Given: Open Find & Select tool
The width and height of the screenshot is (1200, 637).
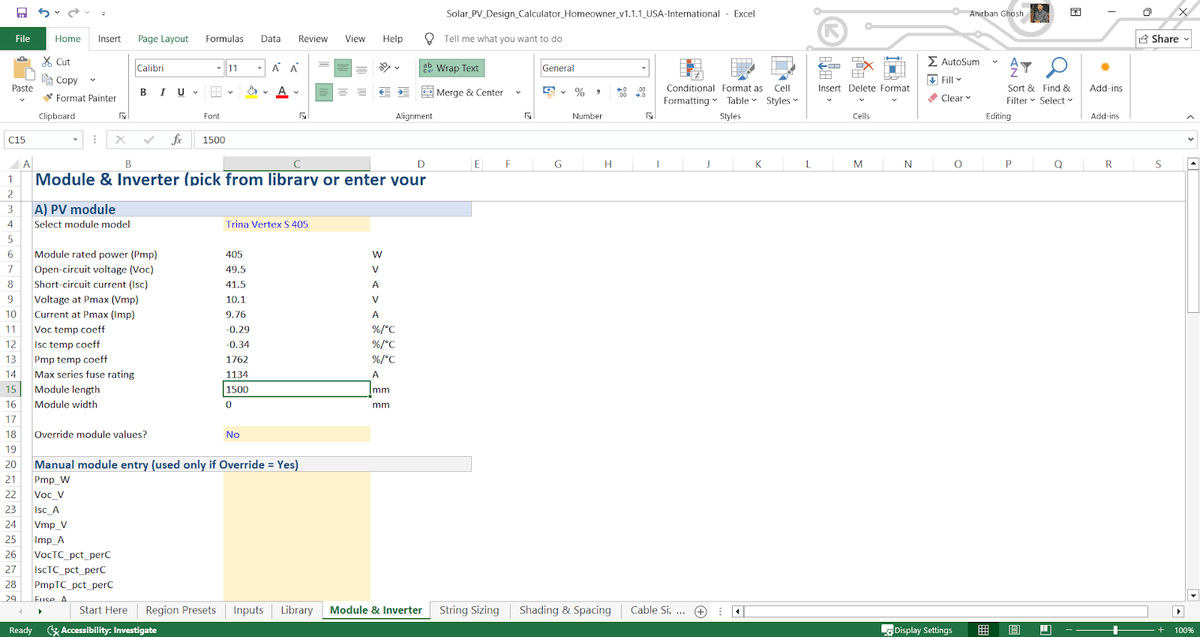Looking at the screenshot, I should (x=1054, y=78).
